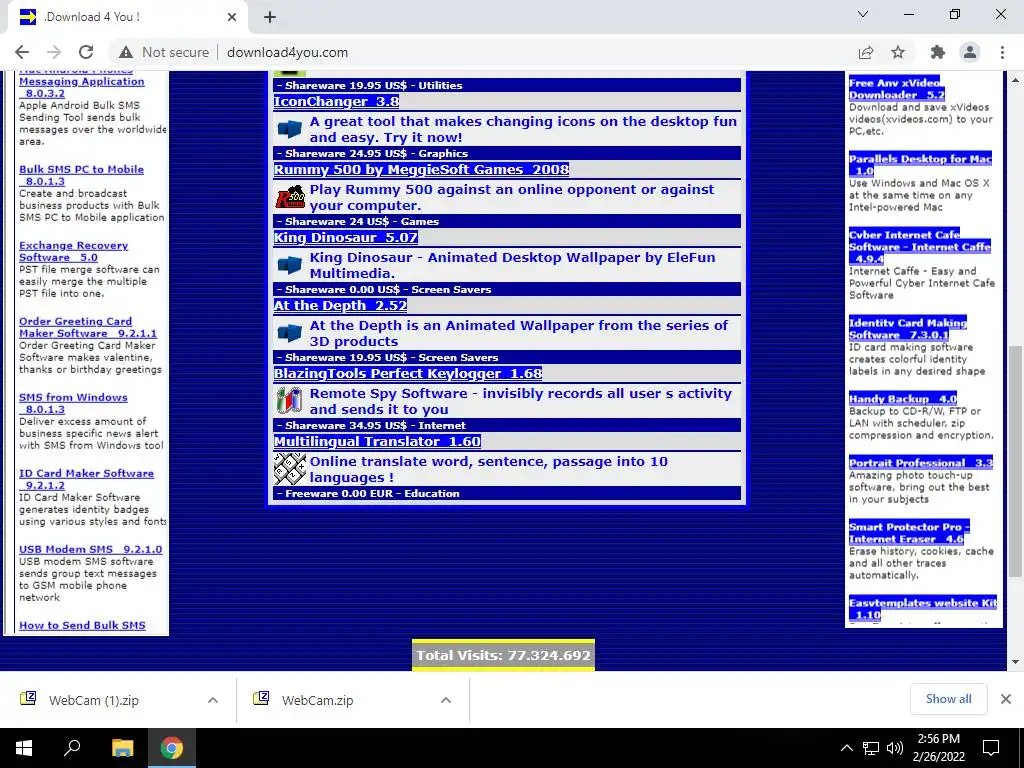
Task: Open Smart Protector Pro Internet Eraser link
Action: [x=908, y=533]
